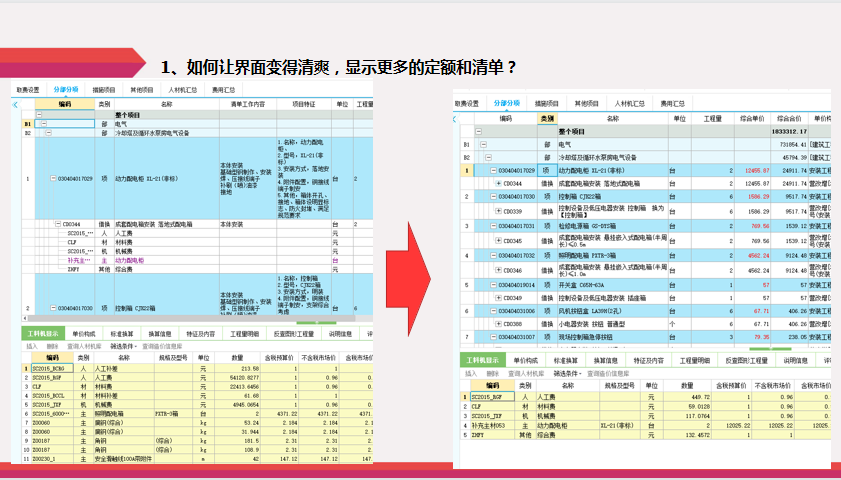Image resolution: width=841 pixels, height=480 pixels.
Task: Collapse 整个项目 root node in left screenshot
Action: click(x=39, y=115)
